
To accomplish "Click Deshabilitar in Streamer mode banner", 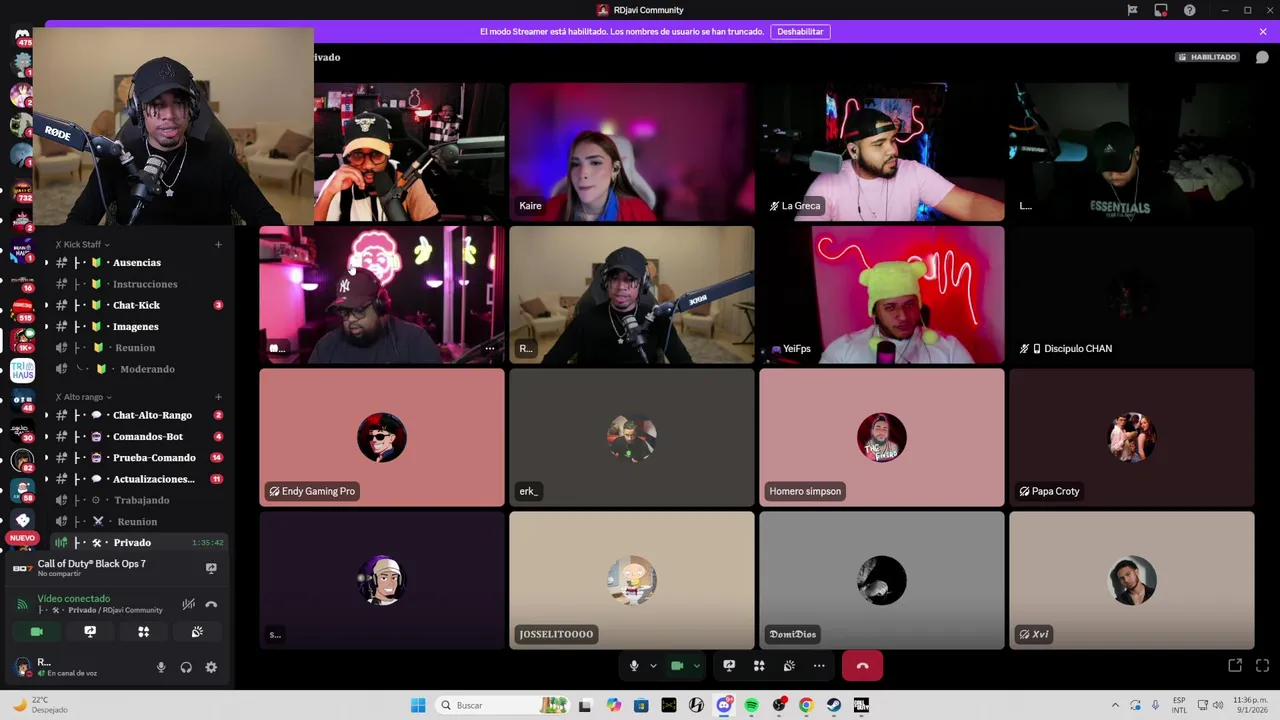I will [800, 32].
